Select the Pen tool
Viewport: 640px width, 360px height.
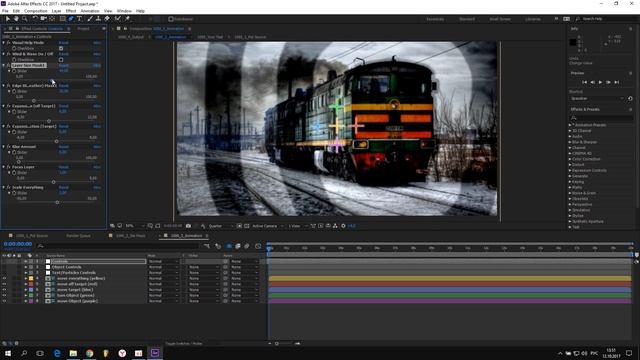(71, 19)
